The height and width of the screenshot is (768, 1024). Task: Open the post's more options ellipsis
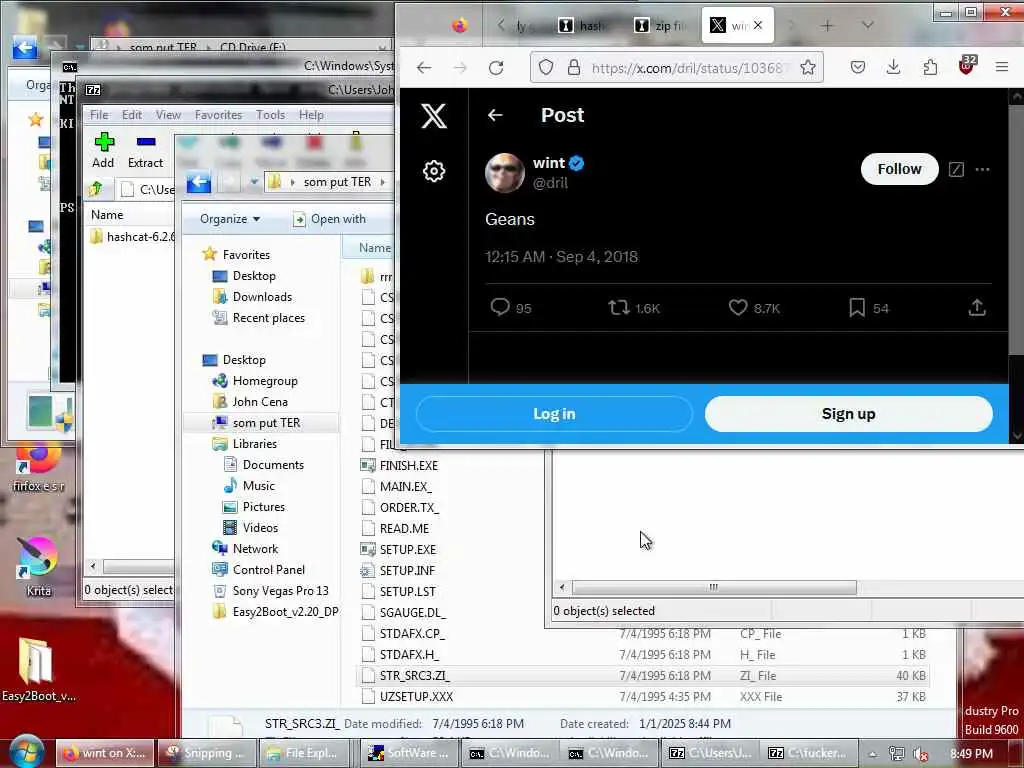pyautogui.click(x=982, y=170)
